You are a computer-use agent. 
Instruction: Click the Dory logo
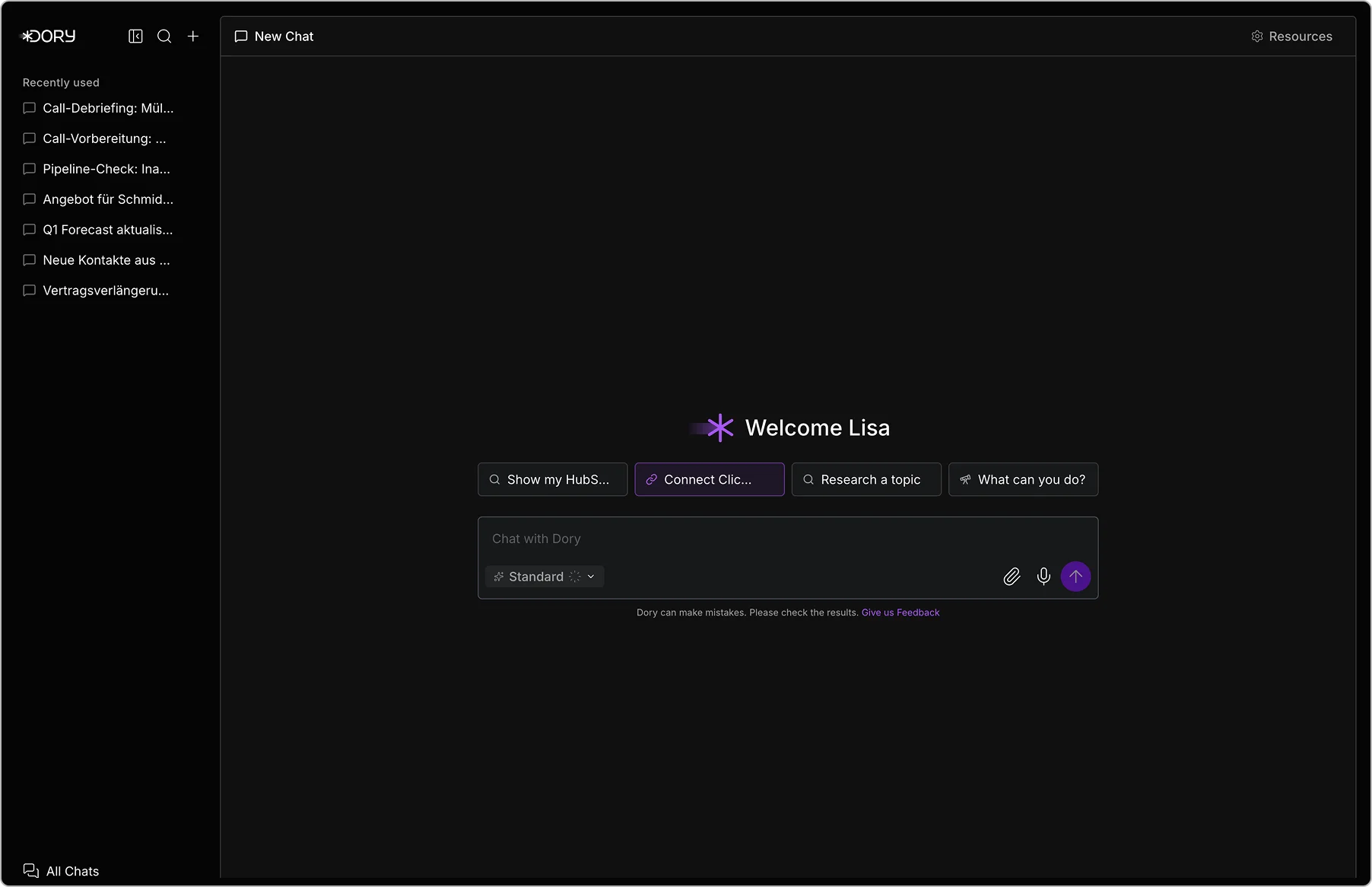coord(49,37)
